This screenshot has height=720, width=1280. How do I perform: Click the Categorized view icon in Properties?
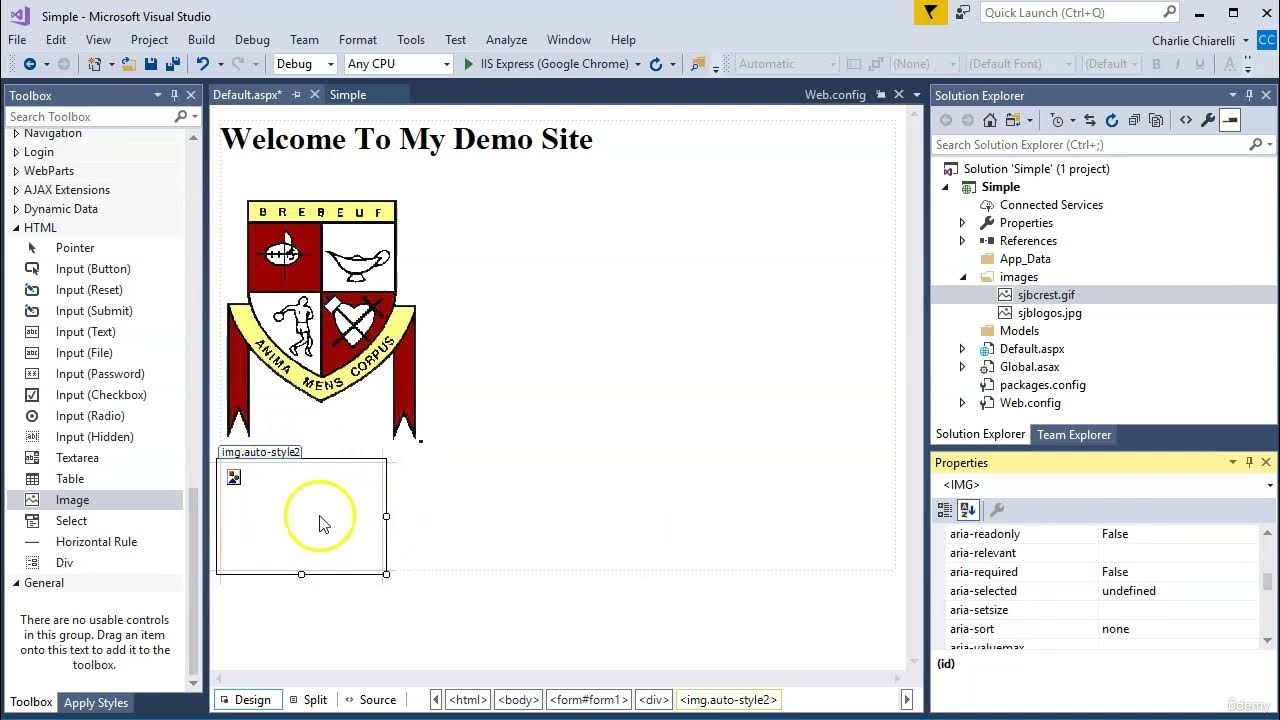[x=945, y=510]
